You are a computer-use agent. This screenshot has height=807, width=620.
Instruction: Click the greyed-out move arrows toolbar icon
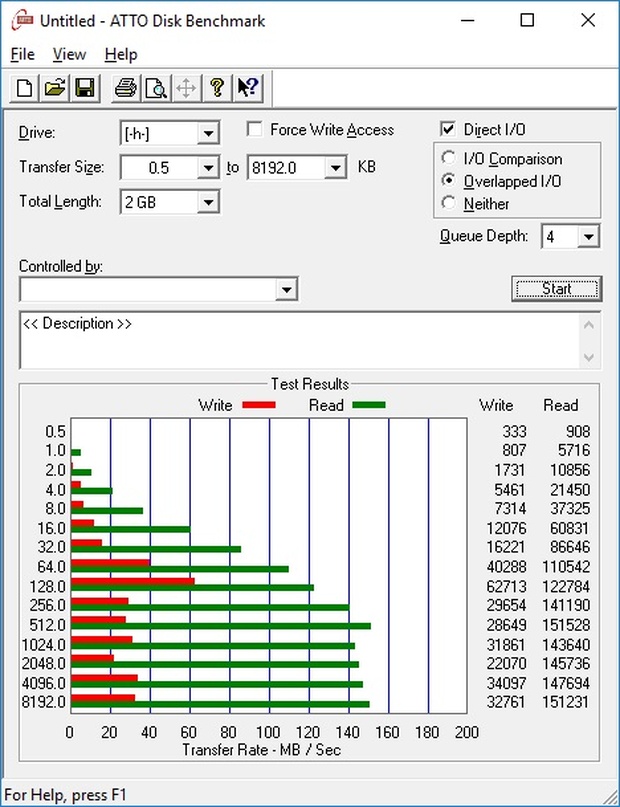[186, 88]
